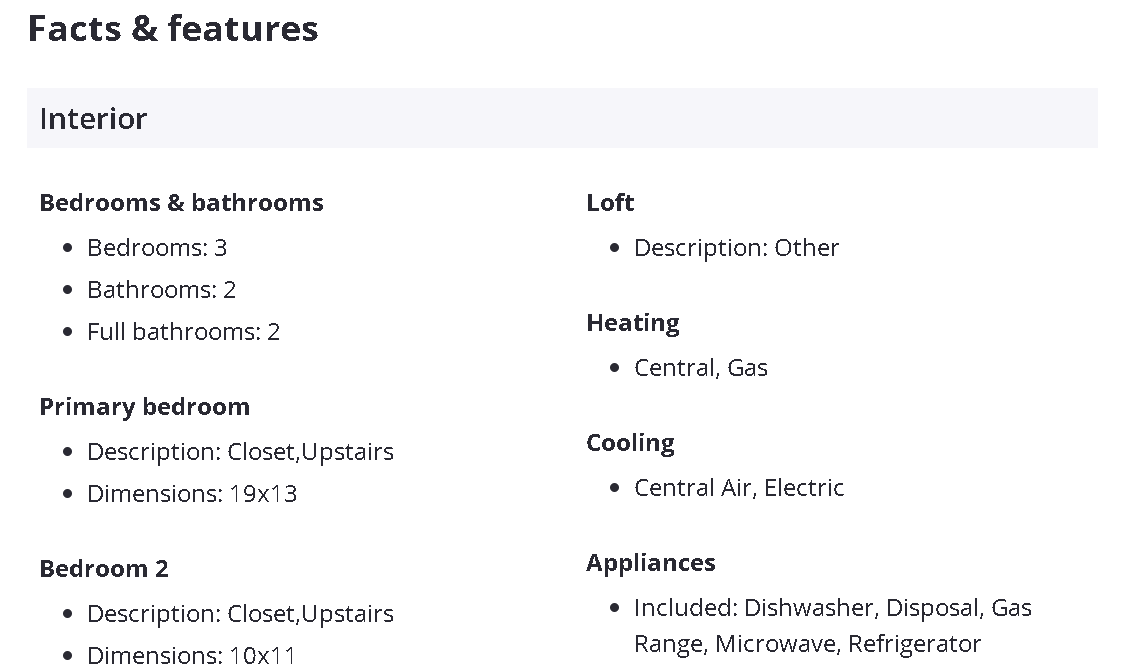This screenshot has height=672, width=1147.
Task: Click the Bedrooms: 3 list item
Action: pos(157,248)
